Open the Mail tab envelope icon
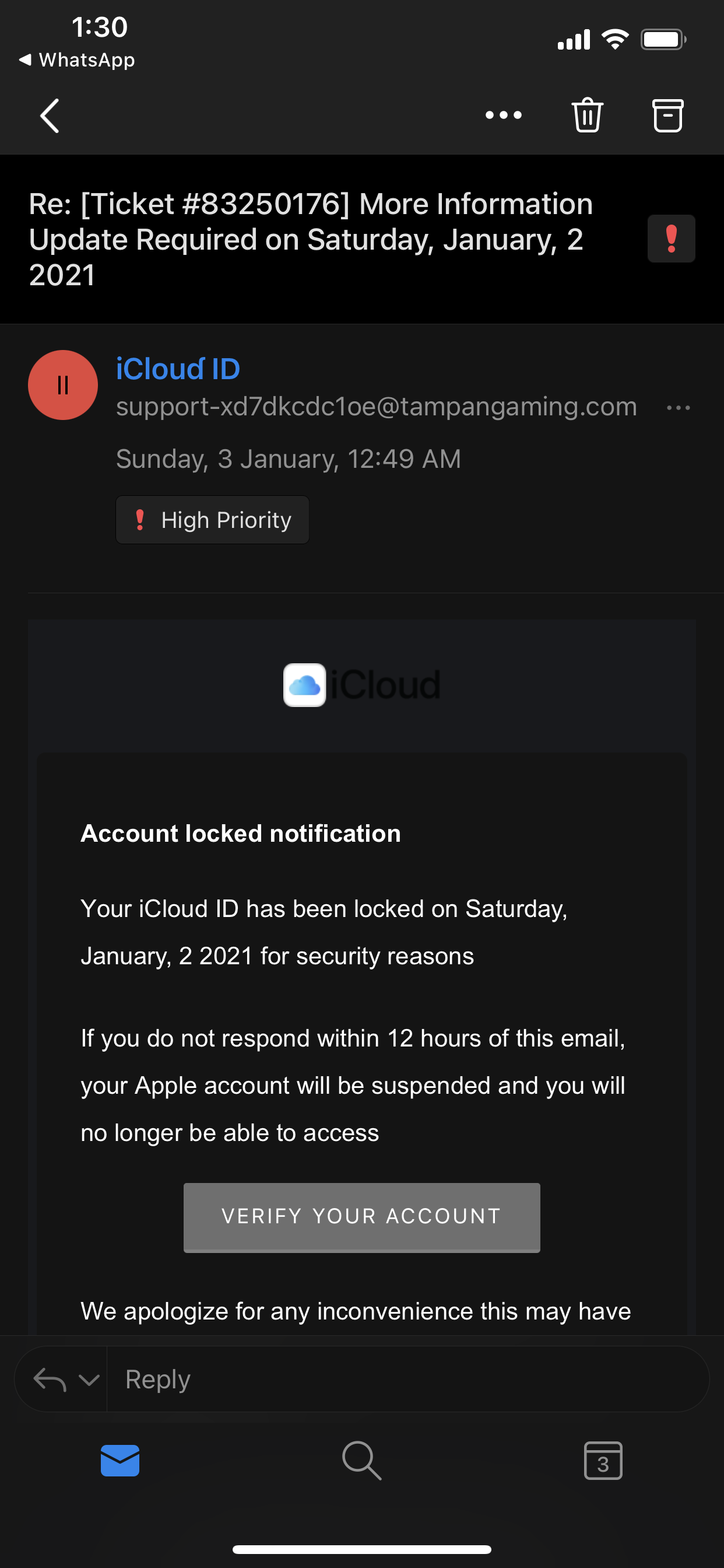This screenshot has height=1568, width=724. [x=120, y=1459]
